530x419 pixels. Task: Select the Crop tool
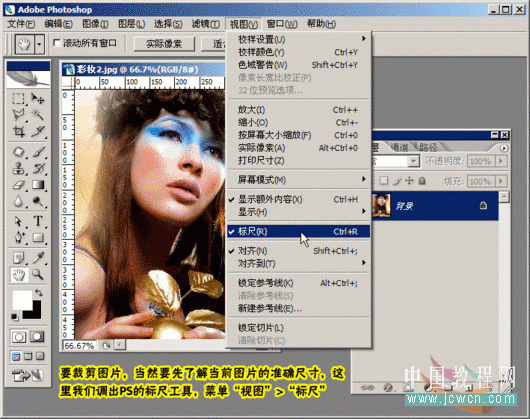tap(18, 131)
